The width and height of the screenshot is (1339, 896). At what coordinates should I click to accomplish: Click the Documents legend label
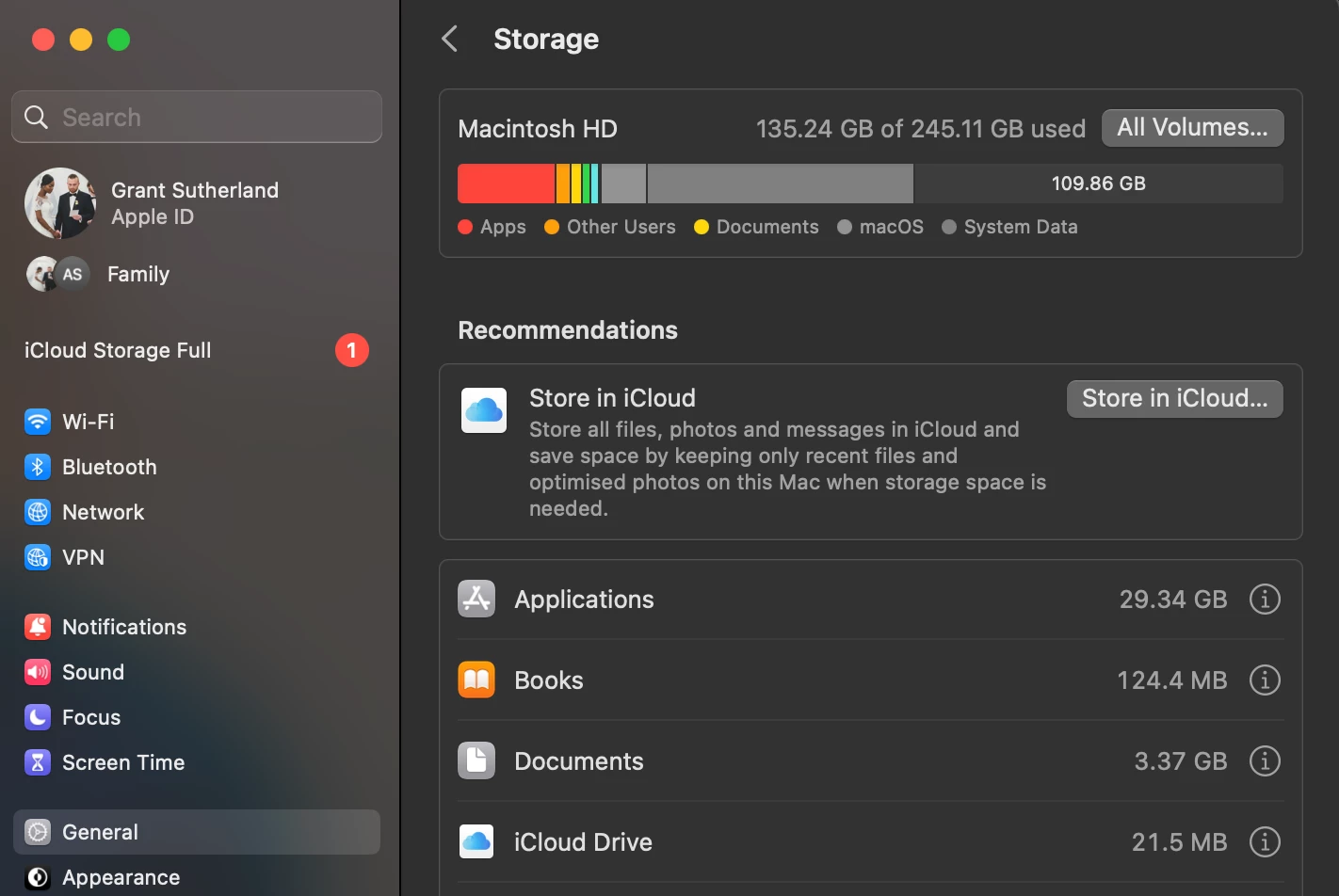(x=767, y=227)
